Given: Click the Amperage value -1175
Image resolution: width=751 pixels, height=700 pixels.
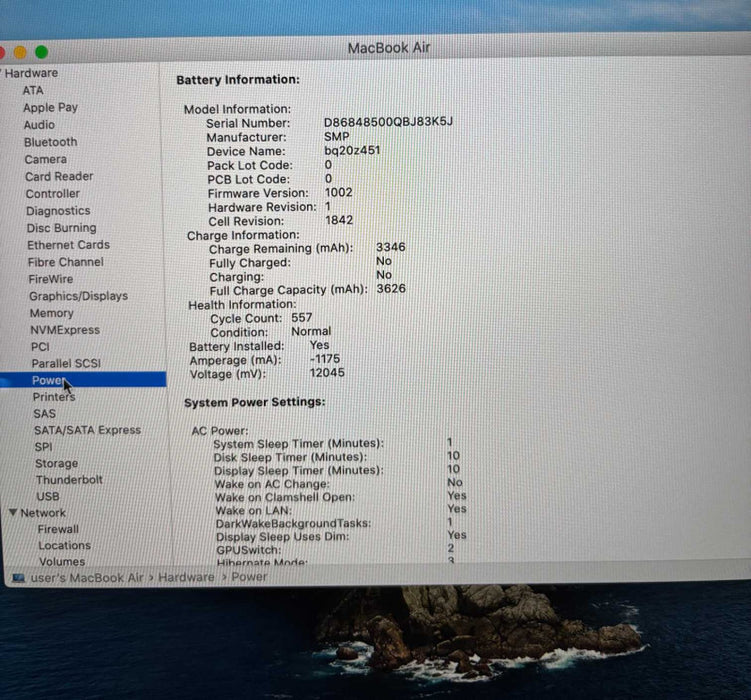Looking at the screenshot, I should coord(325,359).
